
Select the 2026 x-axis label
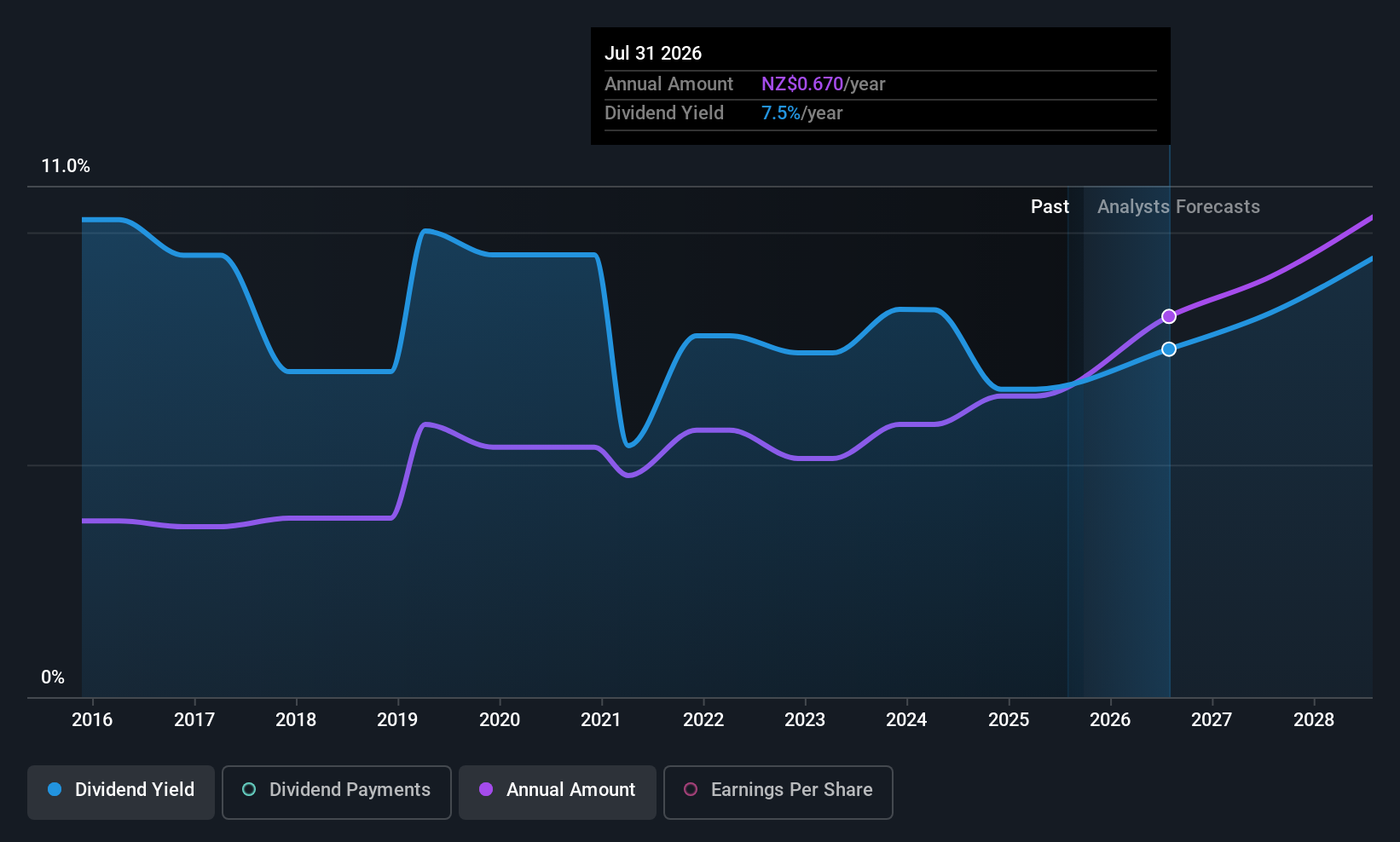click(1110, 720)
